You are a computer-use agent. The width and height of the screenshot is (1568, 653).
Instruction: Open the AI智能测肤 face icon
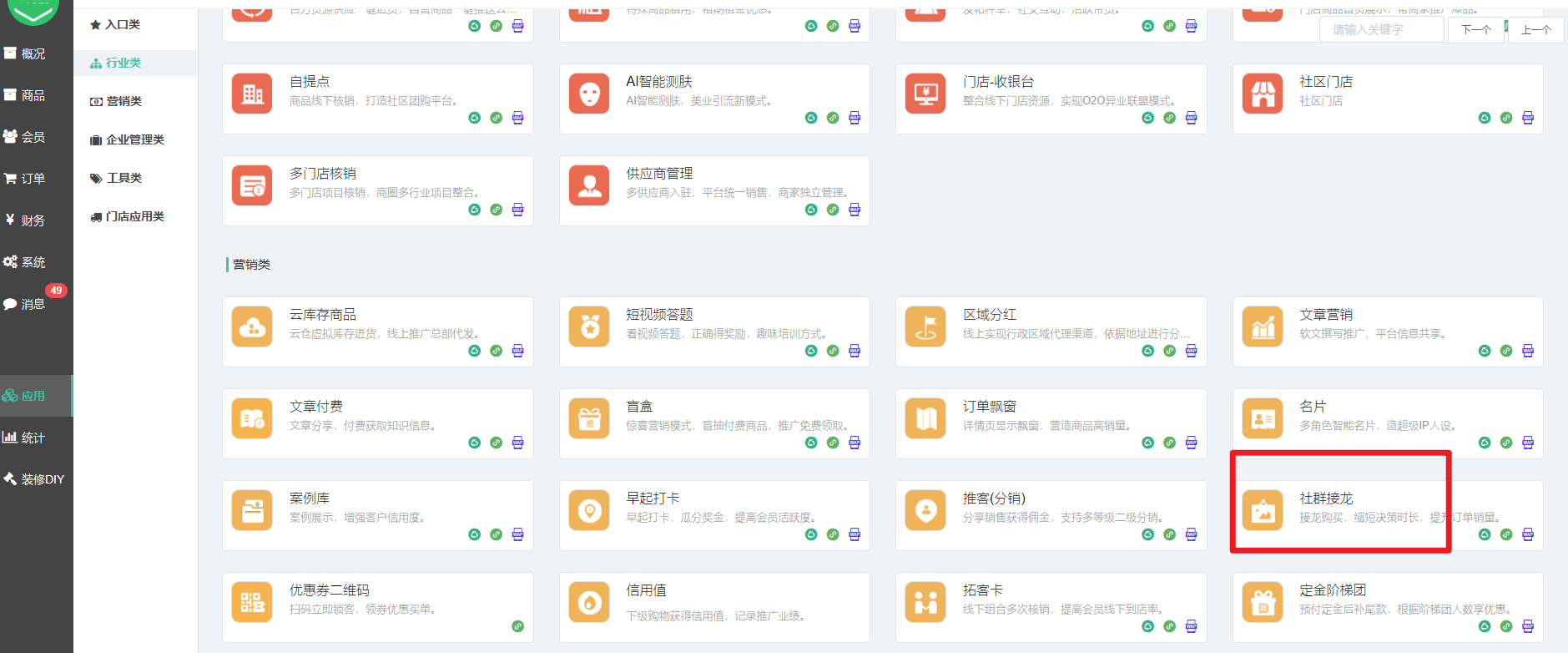tap(589, 94)
